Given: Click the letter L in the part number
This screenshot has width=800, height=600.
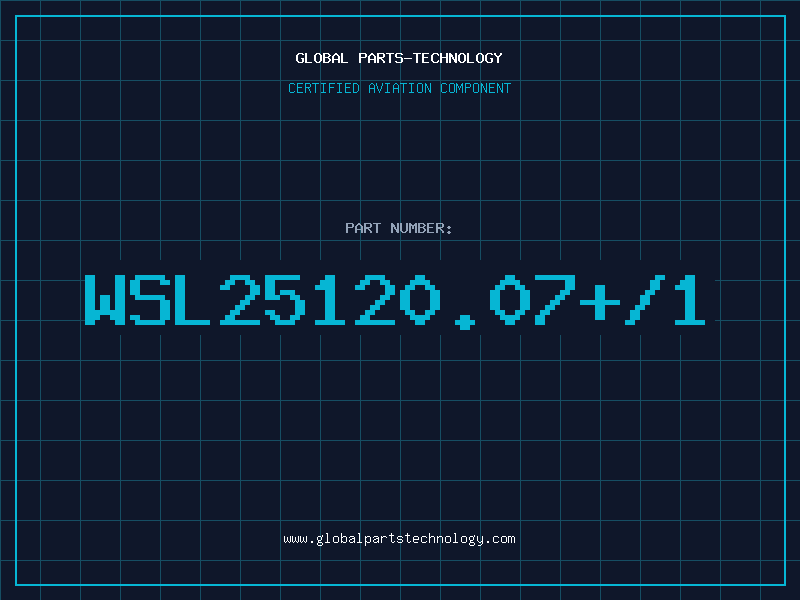Looking at the screenshot, I should [192, 299].
